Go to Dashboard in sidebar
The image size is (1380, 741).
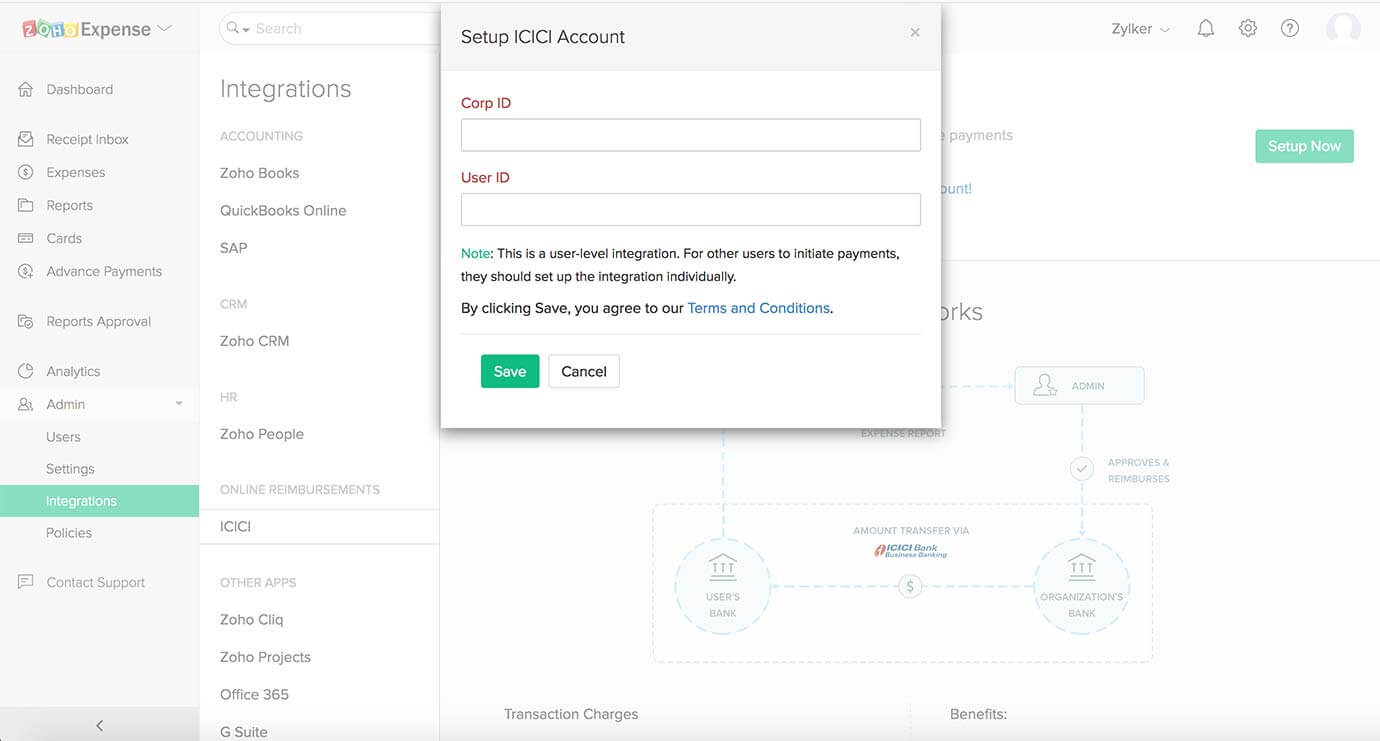(x=79, y=89)
